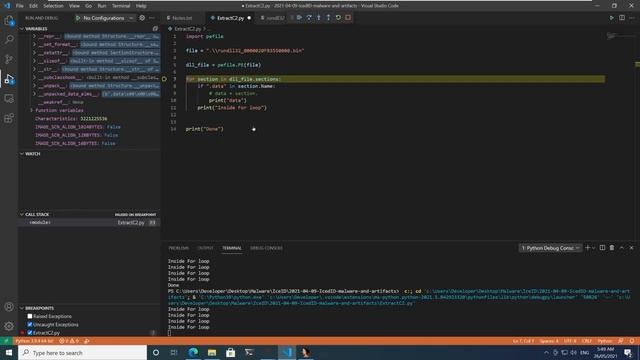Expand the Watch section
The width and height of the screenshot is (640, 360).
[33, 154]
